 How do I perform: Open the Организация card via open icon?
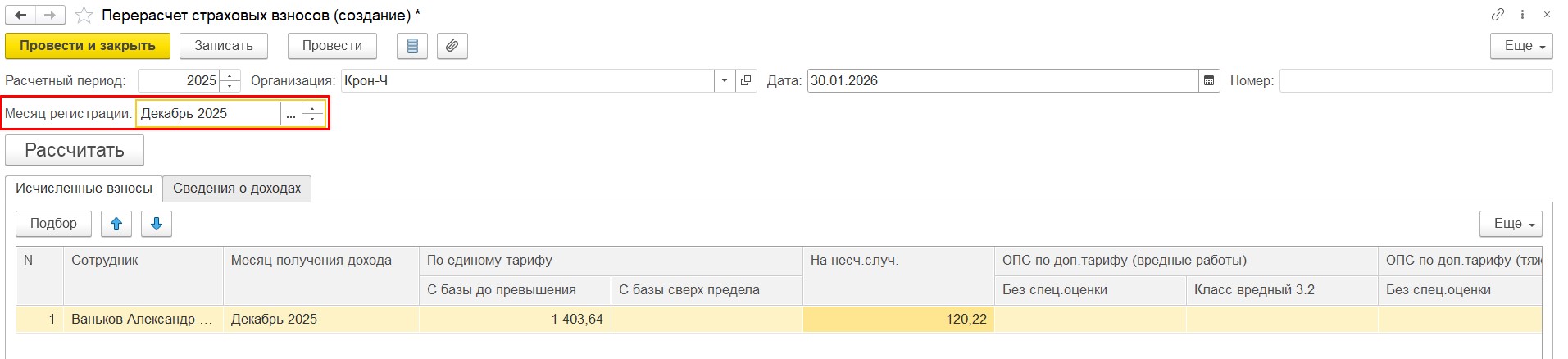746,80
